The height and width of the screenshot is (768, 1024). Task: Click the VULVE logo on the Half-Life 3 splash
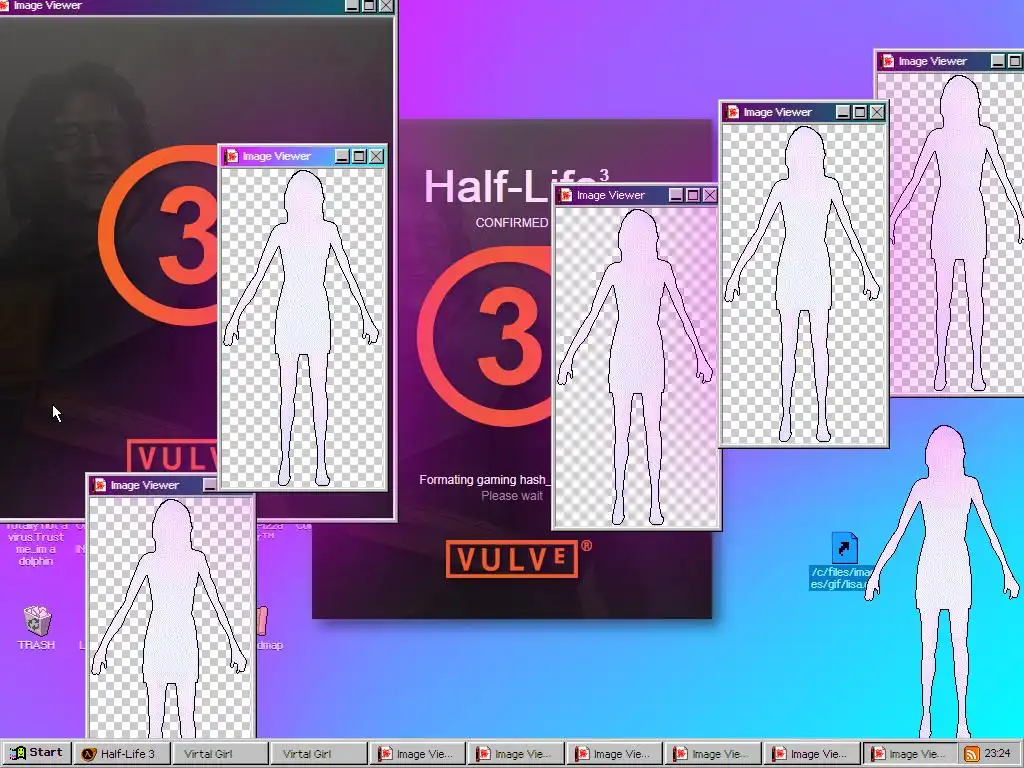click(512, 559)
